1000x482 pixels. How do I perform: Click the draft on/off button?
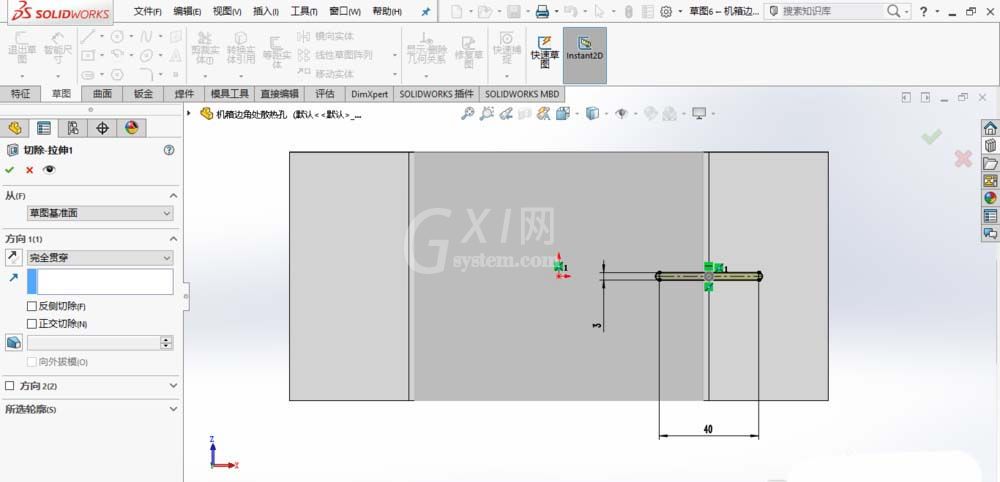coord(13,342)
